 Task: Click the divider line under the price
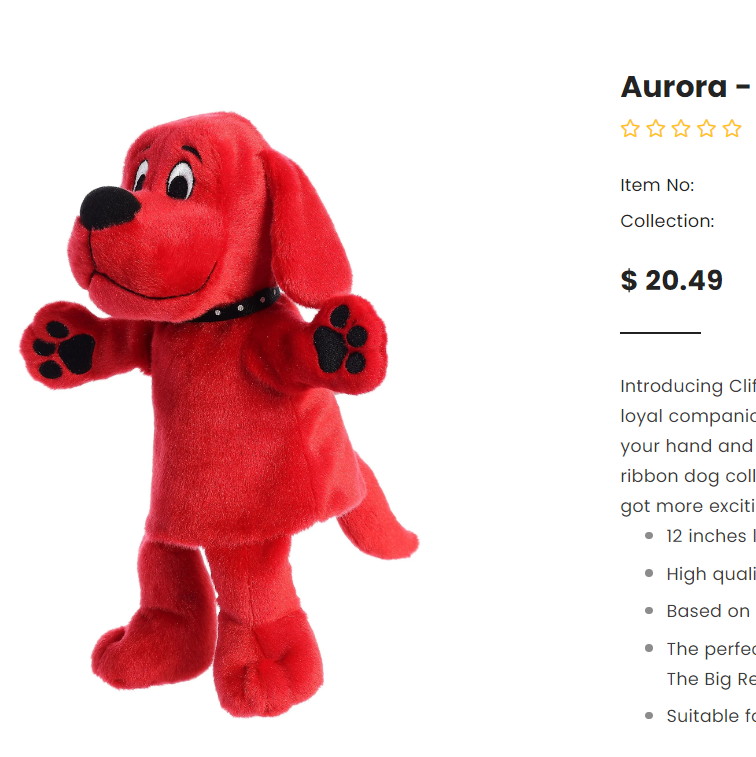coord(660,333)
